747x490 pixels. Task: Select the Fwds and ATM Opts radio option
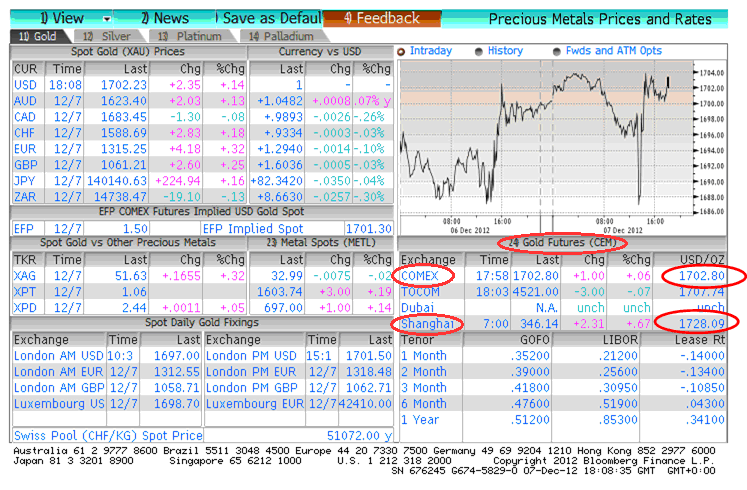point(556,51)
